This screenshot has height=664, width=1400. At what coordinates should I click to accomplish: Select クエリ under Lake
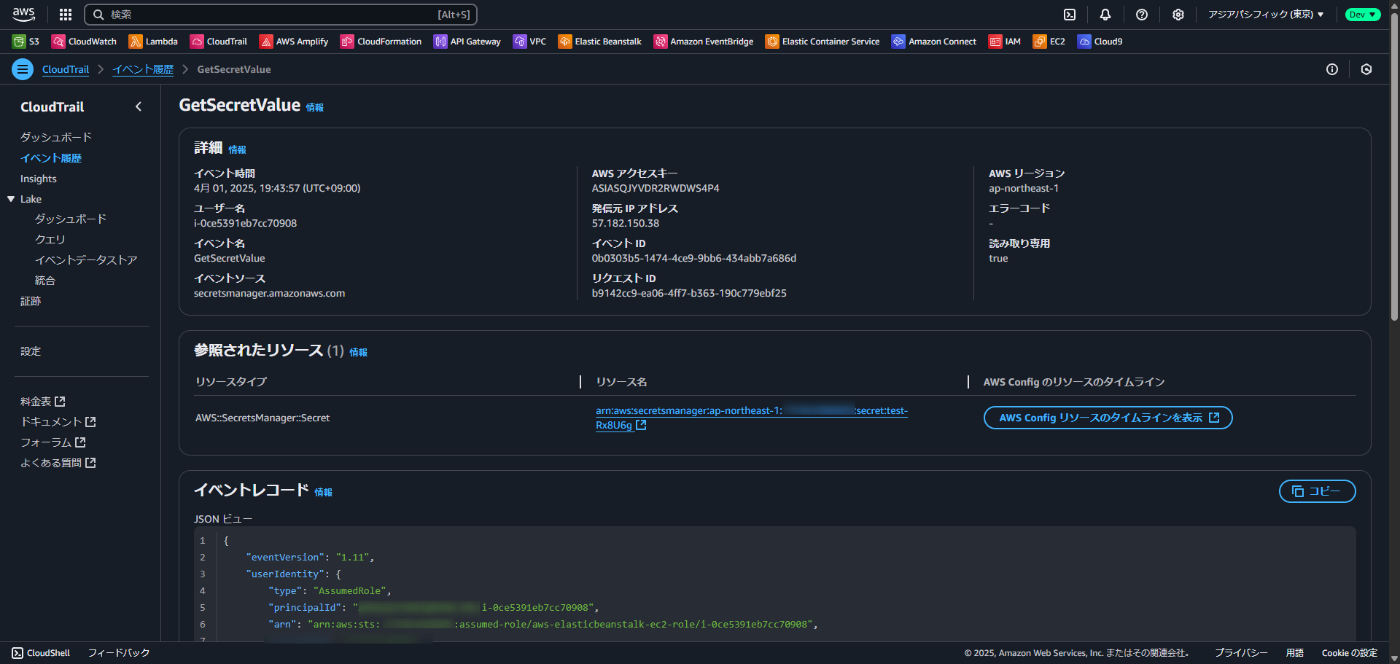[x=50, y=239]
